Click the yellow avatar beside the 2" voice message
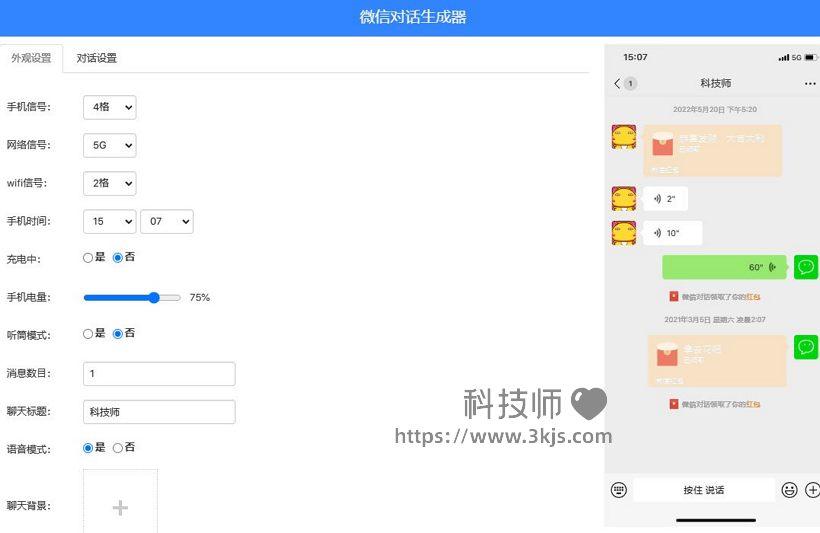The image size is (820, 533). [x=624, y=199]
